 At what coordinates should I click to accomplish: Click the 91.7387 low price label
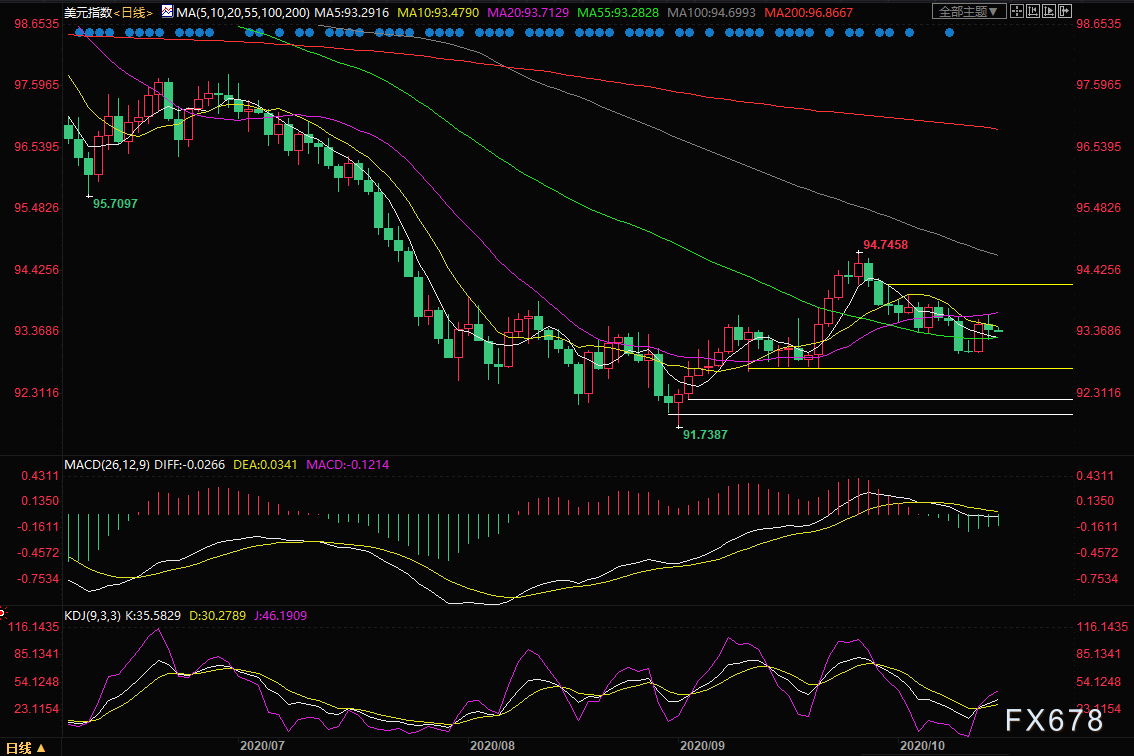[705, 435]
